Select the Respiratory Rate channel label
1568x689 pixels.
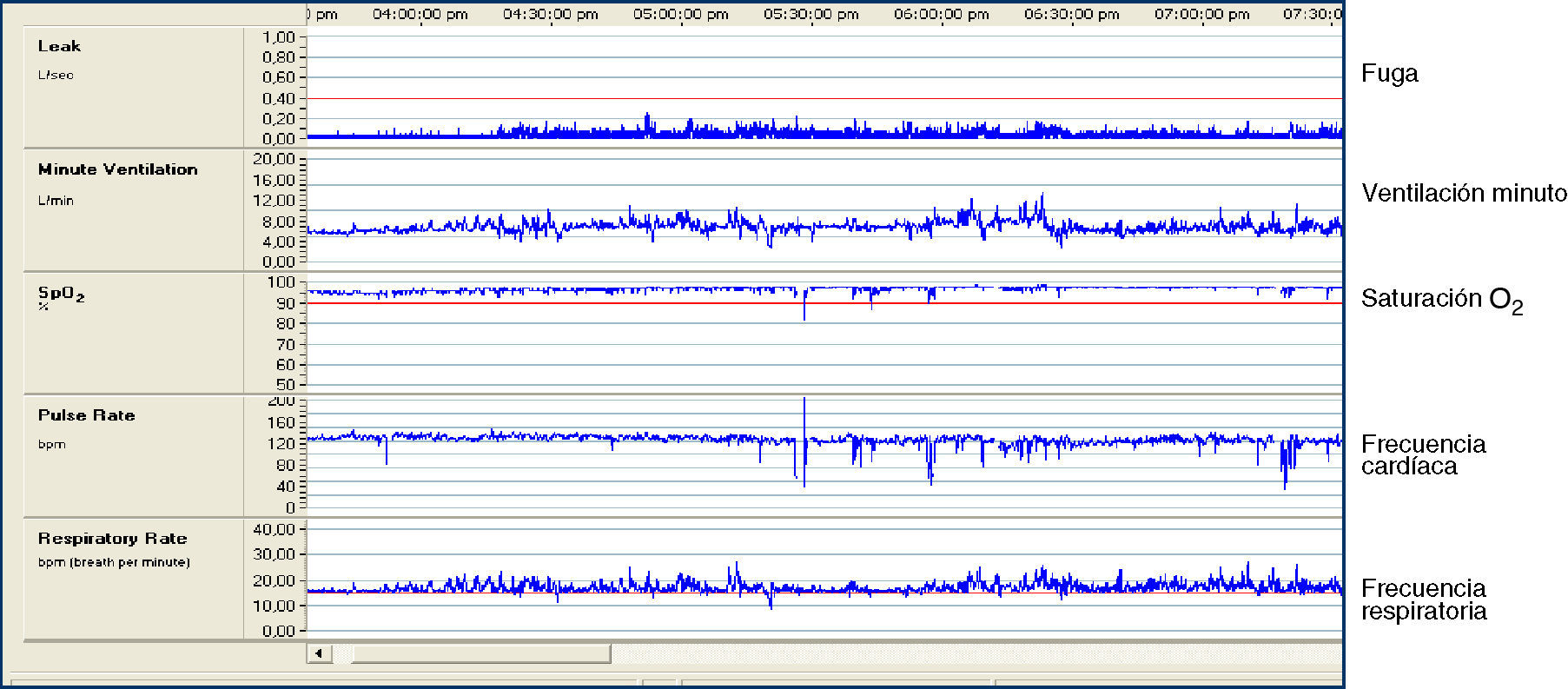[112, 539]
